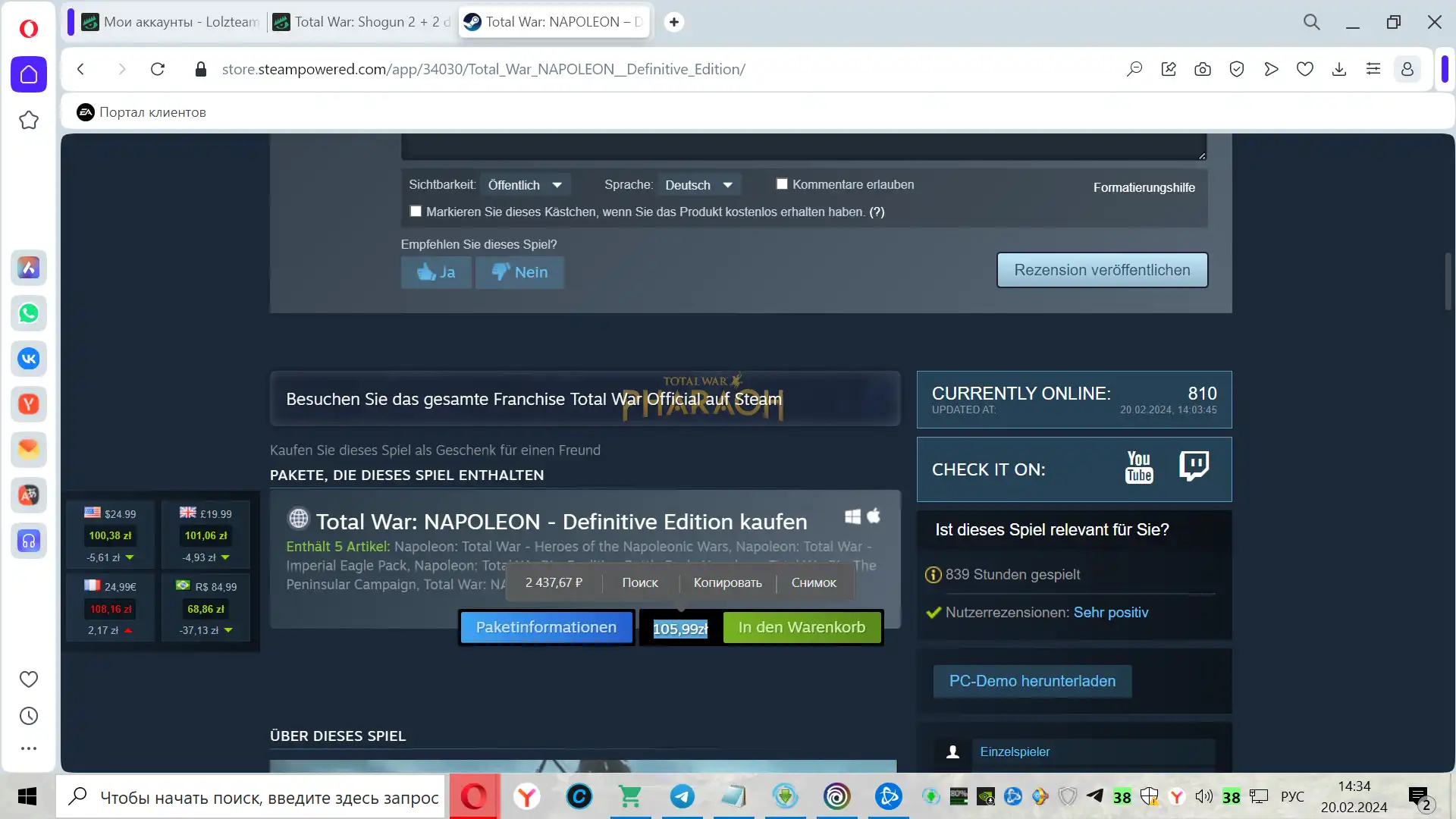This screenshot has width=1456, height=819.
Task: Tick the received product for free checkbox
Action: (x=416, y=212)
